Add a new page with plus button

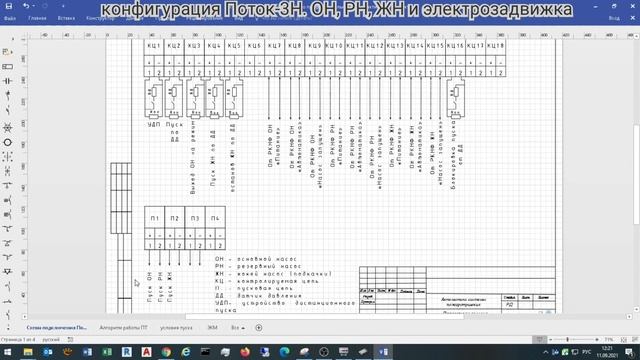click(x=259, y=328)
